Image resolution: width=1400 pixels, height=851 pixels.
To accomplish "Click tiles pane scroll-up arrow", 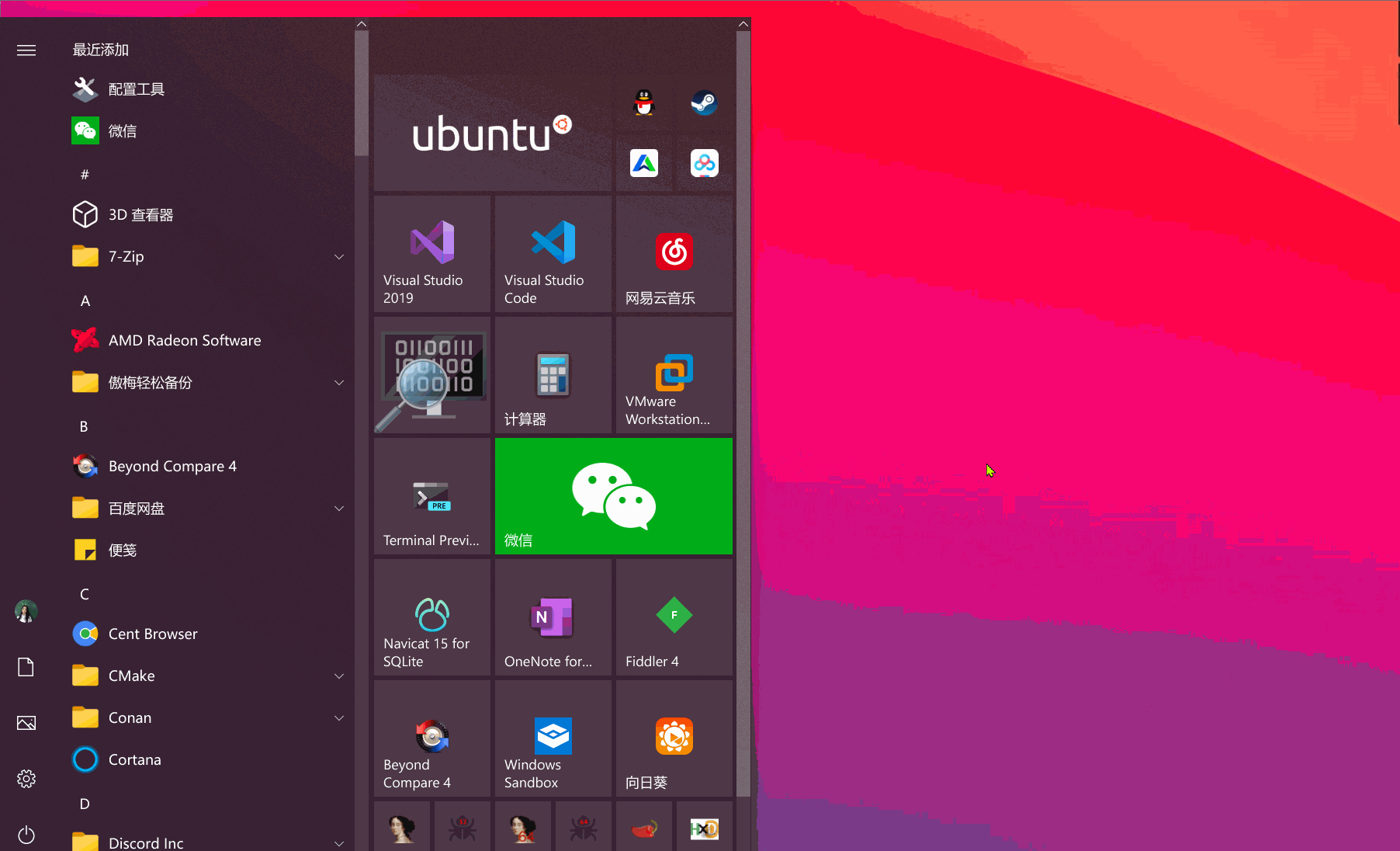I will (743, 24).
